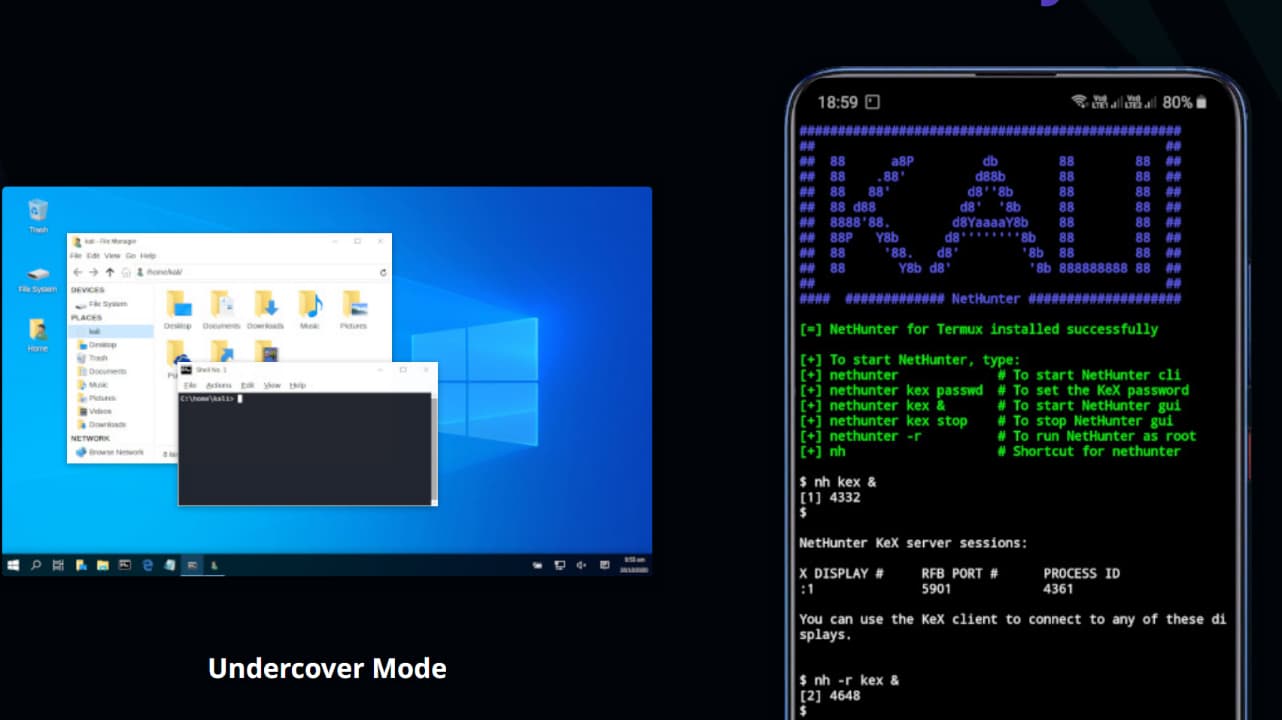Click the phone's Wi-Fi status icon
The height and width of the screenshot is (720, 1282).
pyautogui.click(x=1080, y=102)
